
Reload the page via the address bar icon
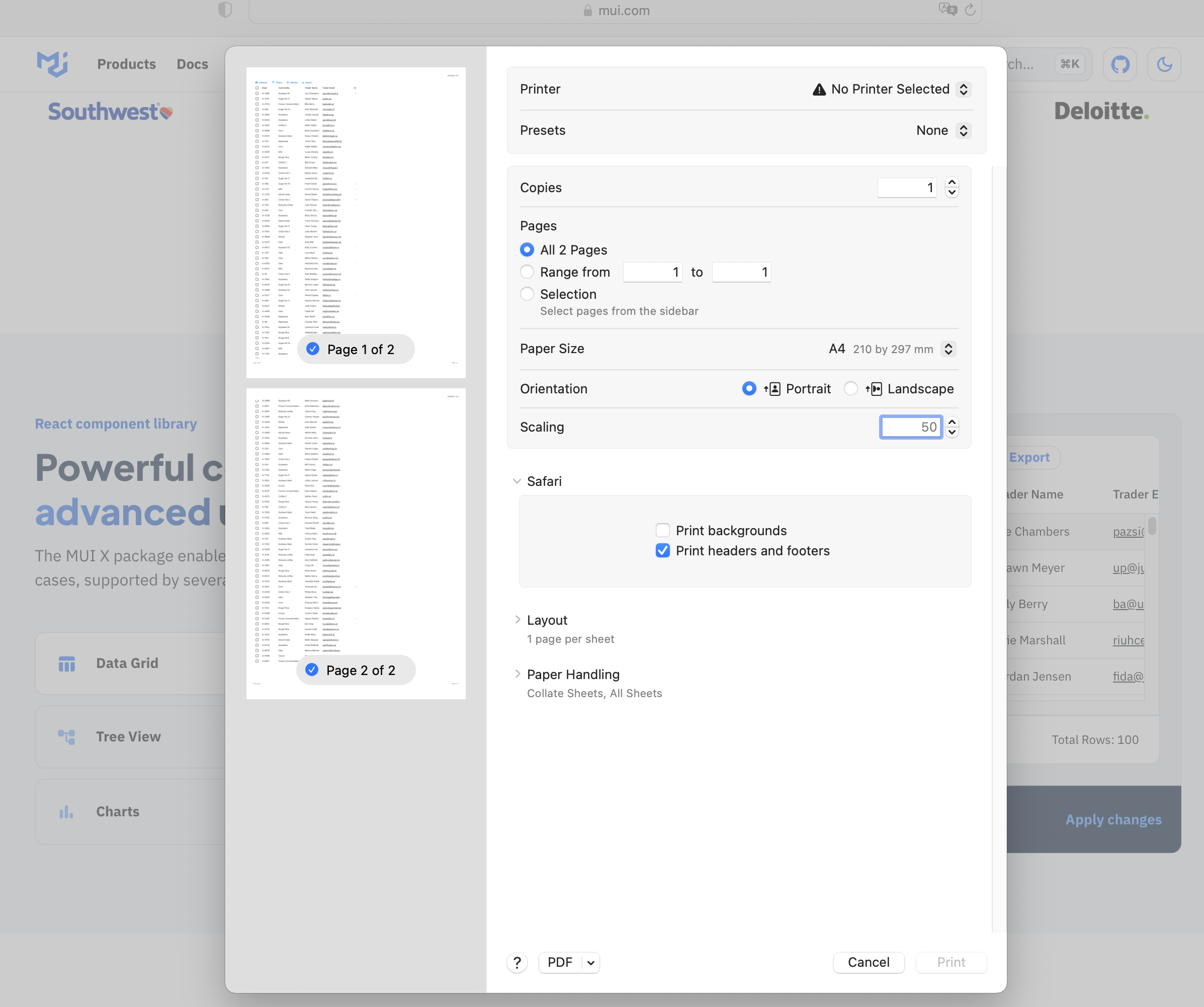970,11
